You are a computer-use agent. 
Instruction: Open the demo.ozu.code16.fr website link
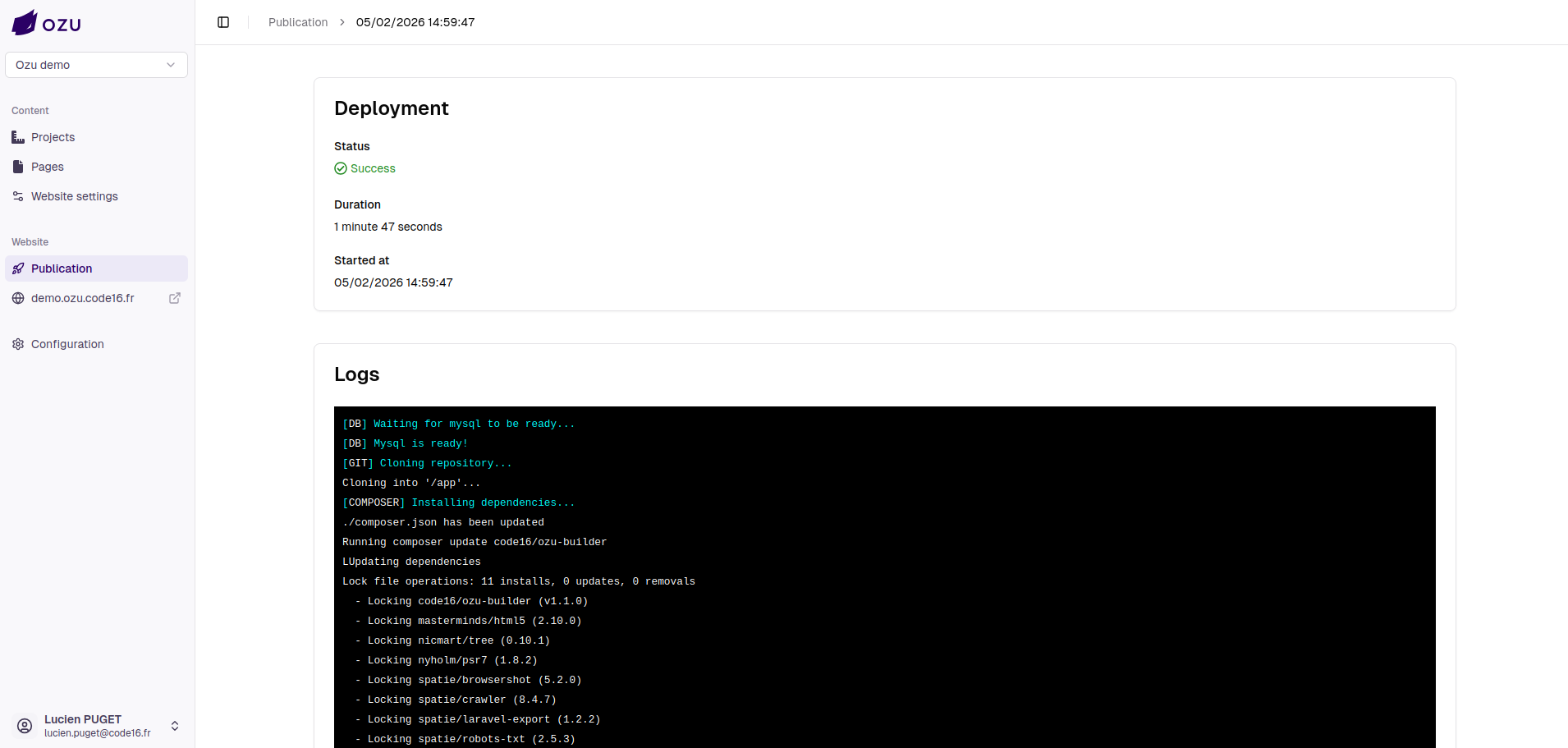(x=83, y=298)
